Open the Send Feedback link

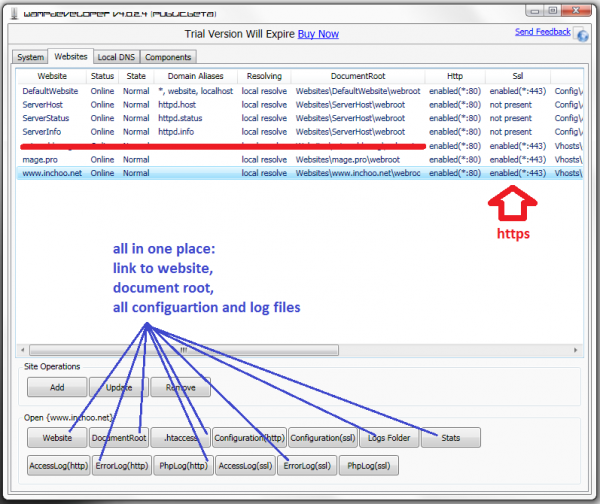(x=543, y=32)
